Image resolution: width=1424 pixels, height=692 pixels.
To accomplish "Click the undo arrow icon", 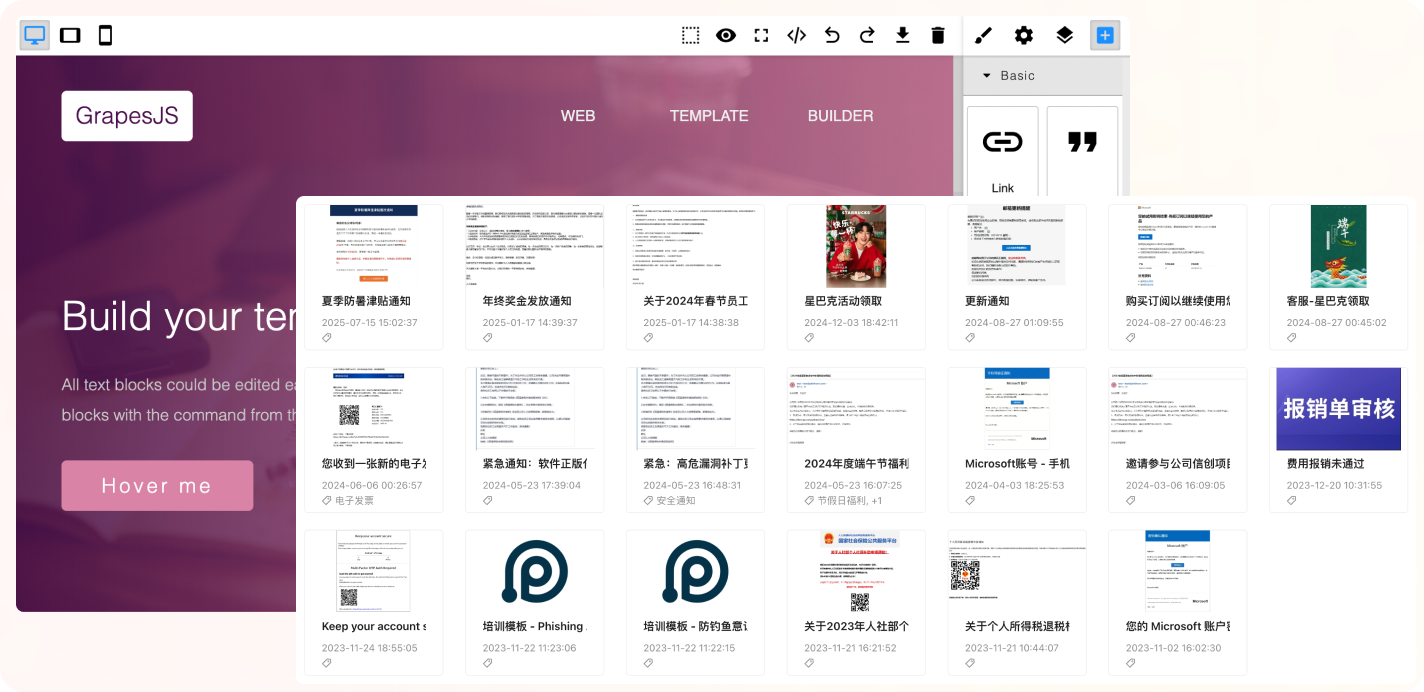I will [832, 36].
